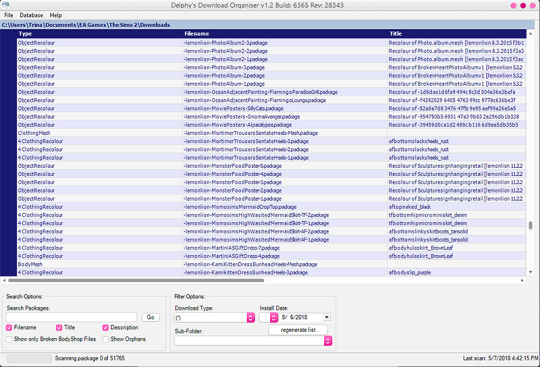
Task: Select row lemonlion-PhotoAlbum2-2.package
Action: 271,51
